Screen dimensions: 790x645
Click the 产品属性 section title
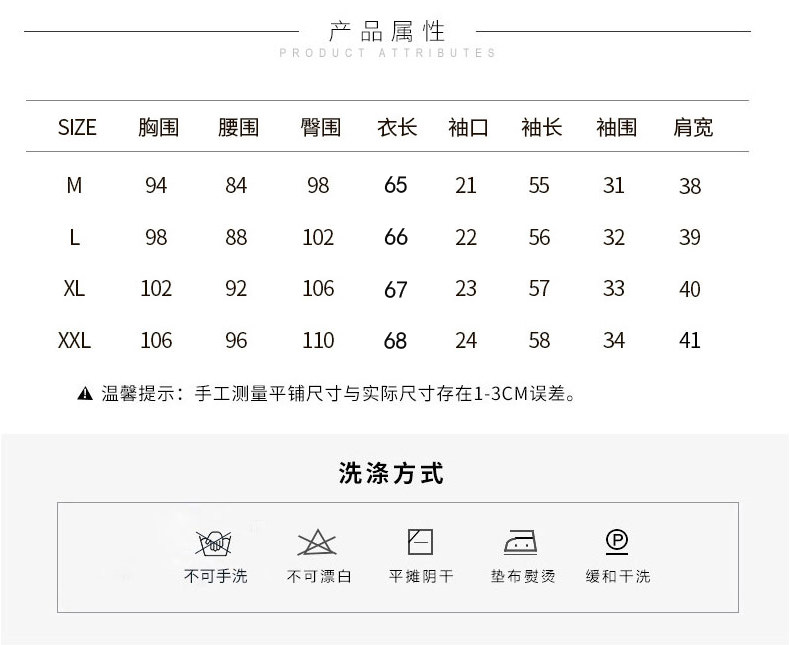387,30
